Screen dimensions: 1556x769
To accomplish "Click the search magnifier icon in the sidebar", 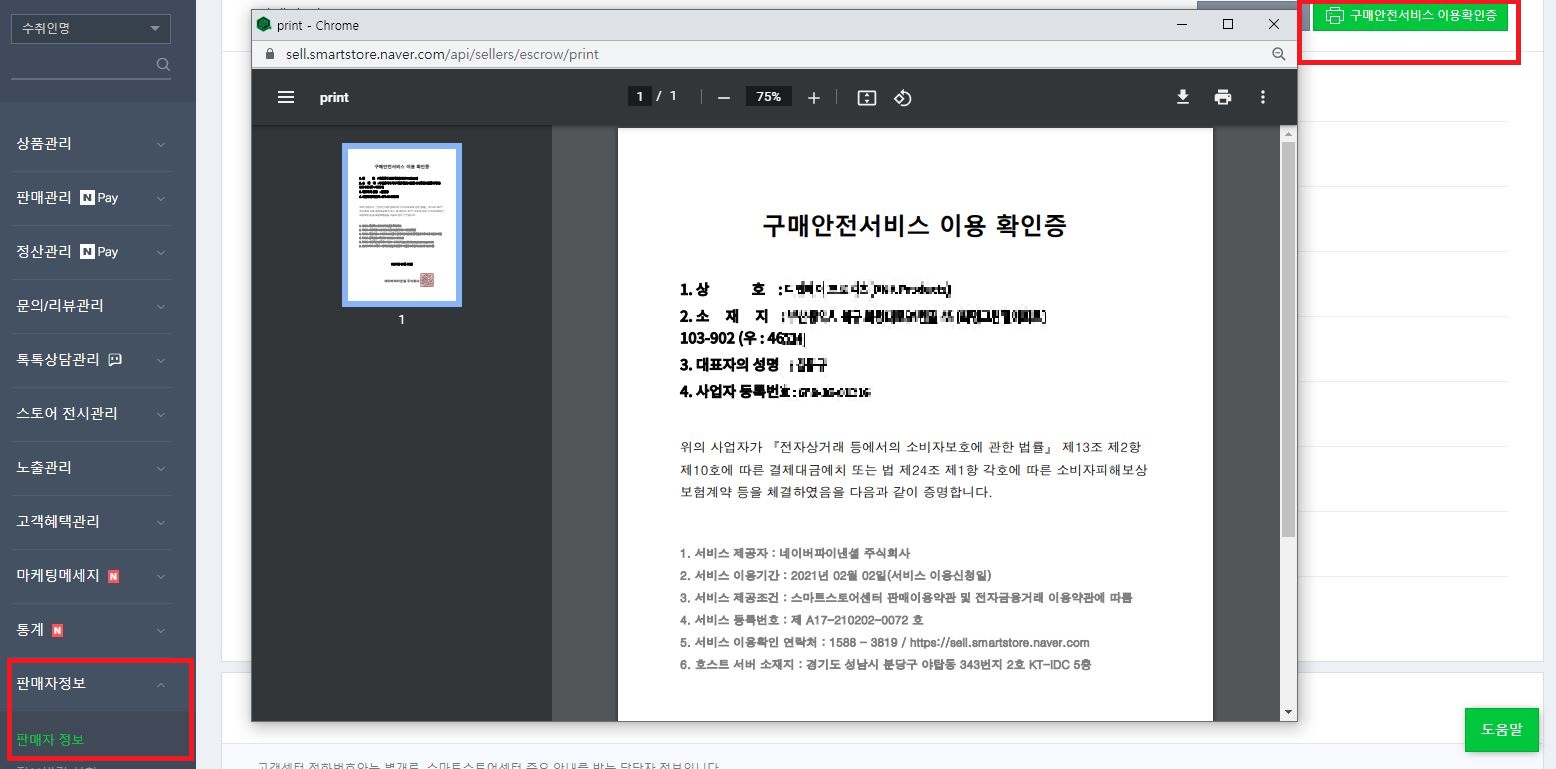I will pyautogui.click(x=163, y=65).
